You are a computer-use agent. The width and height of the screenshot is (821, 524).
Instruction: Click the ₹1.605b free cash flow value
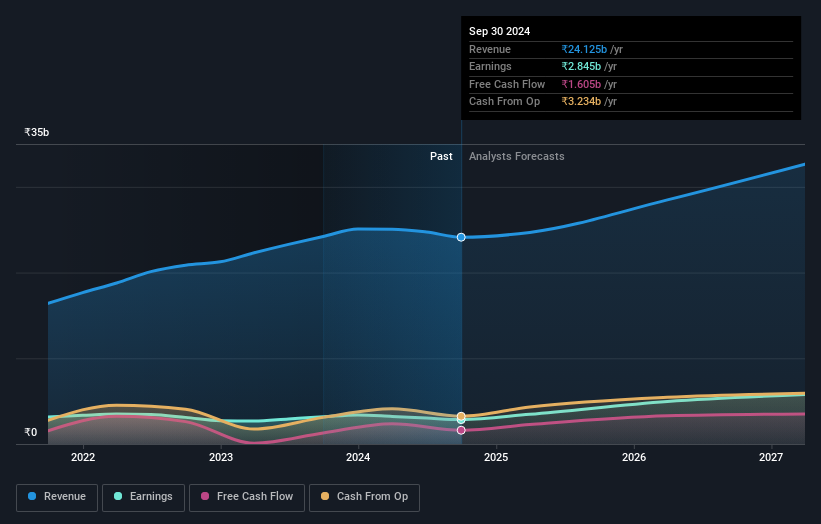click(x=581, y=84)
